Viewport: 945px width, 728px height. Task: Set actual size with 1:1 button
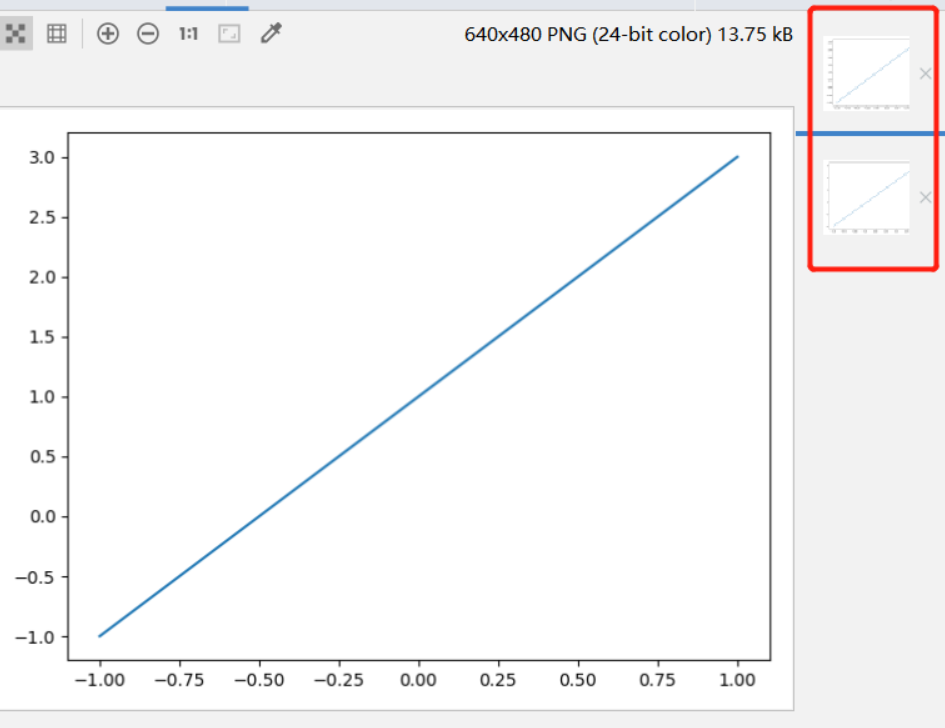pyautogui.click(x=188, y=34)
